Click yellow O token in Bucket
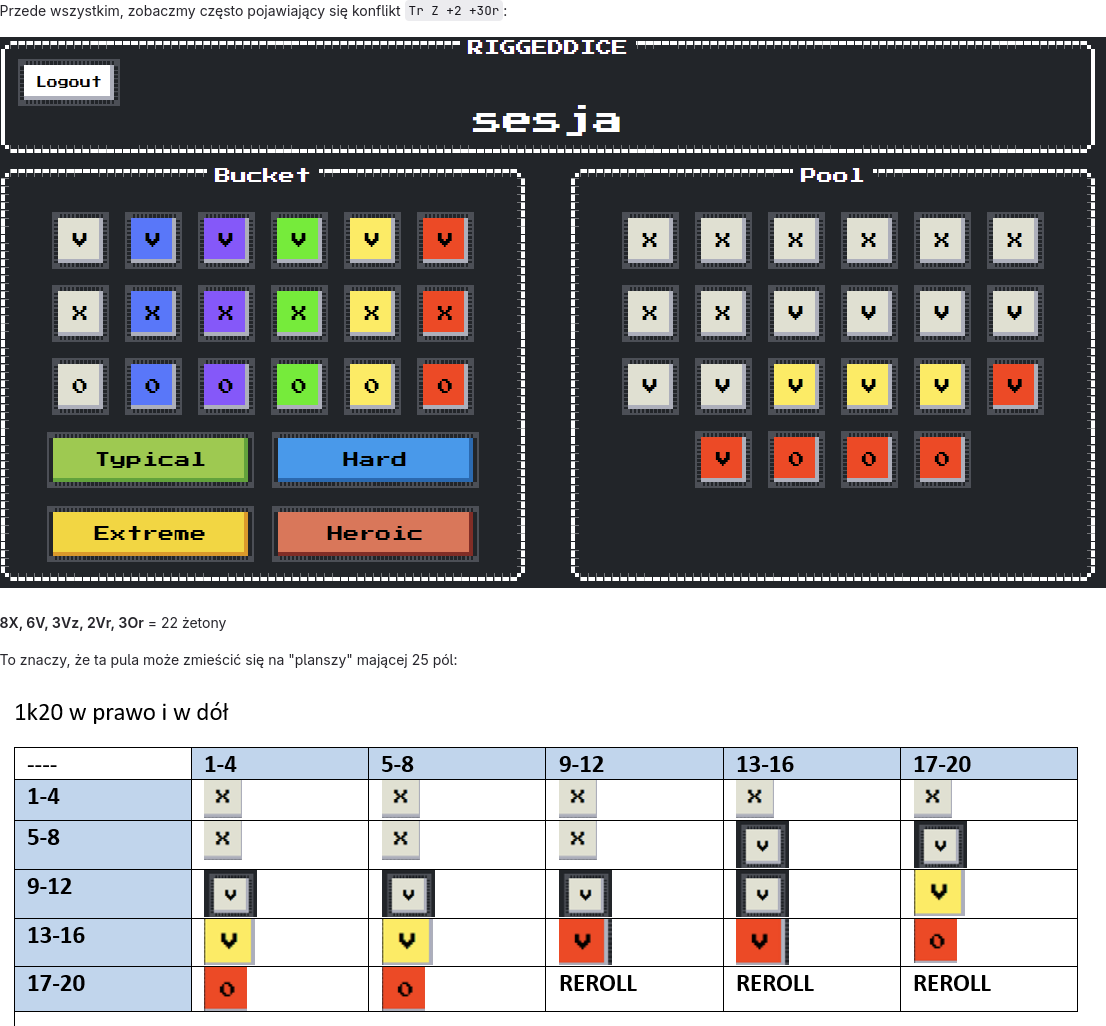Screen dimensions: 1106x1026 (x=372, y=386)
